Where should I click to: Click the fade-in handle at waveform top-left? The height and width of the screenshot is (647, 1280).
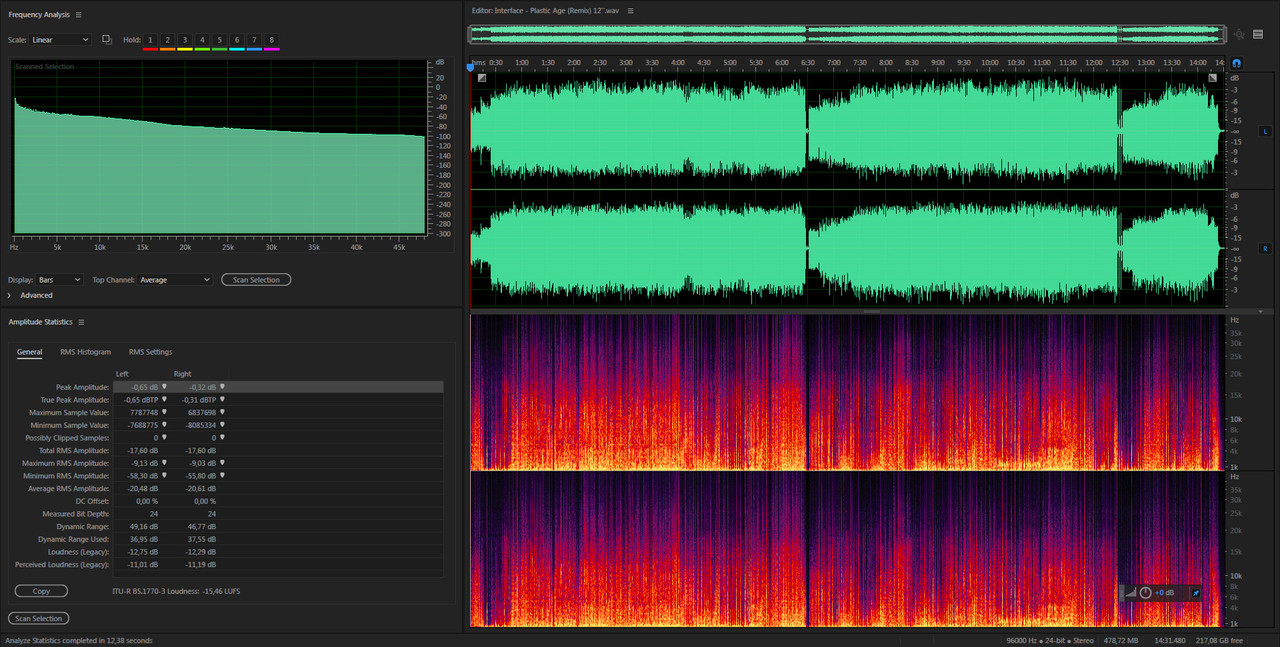click(482, 78)
